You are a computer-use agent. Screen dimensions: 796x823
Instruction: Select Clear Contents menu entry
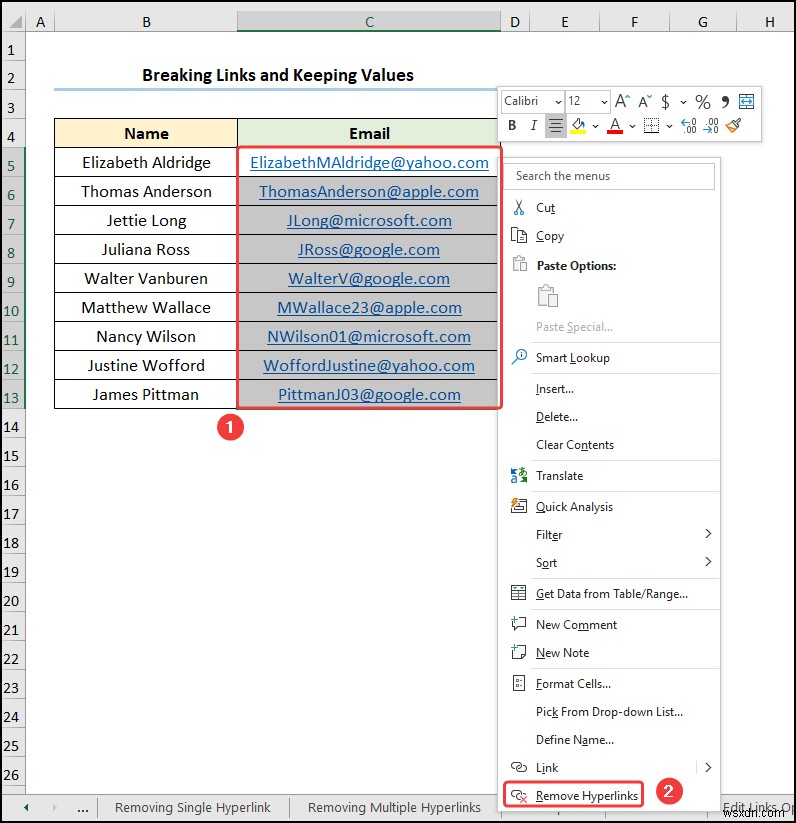click(x=575, y=445)
